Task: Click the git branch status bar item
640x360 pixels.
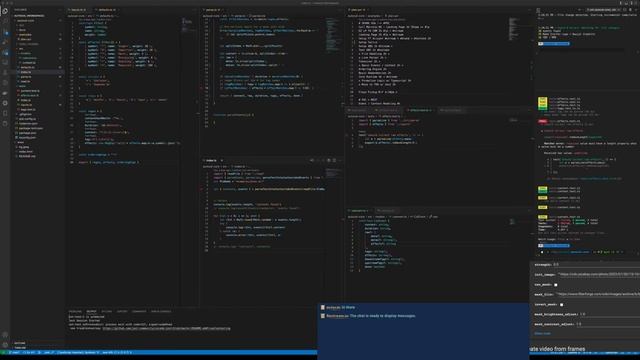Action: pyautogui.click(x=14, y=353)
